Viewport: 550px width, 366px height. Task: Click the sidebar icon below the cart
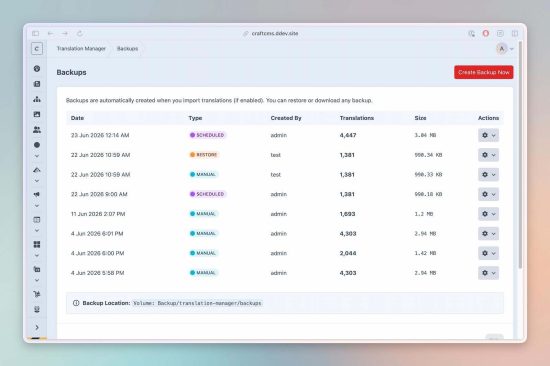tap(37, 309)
